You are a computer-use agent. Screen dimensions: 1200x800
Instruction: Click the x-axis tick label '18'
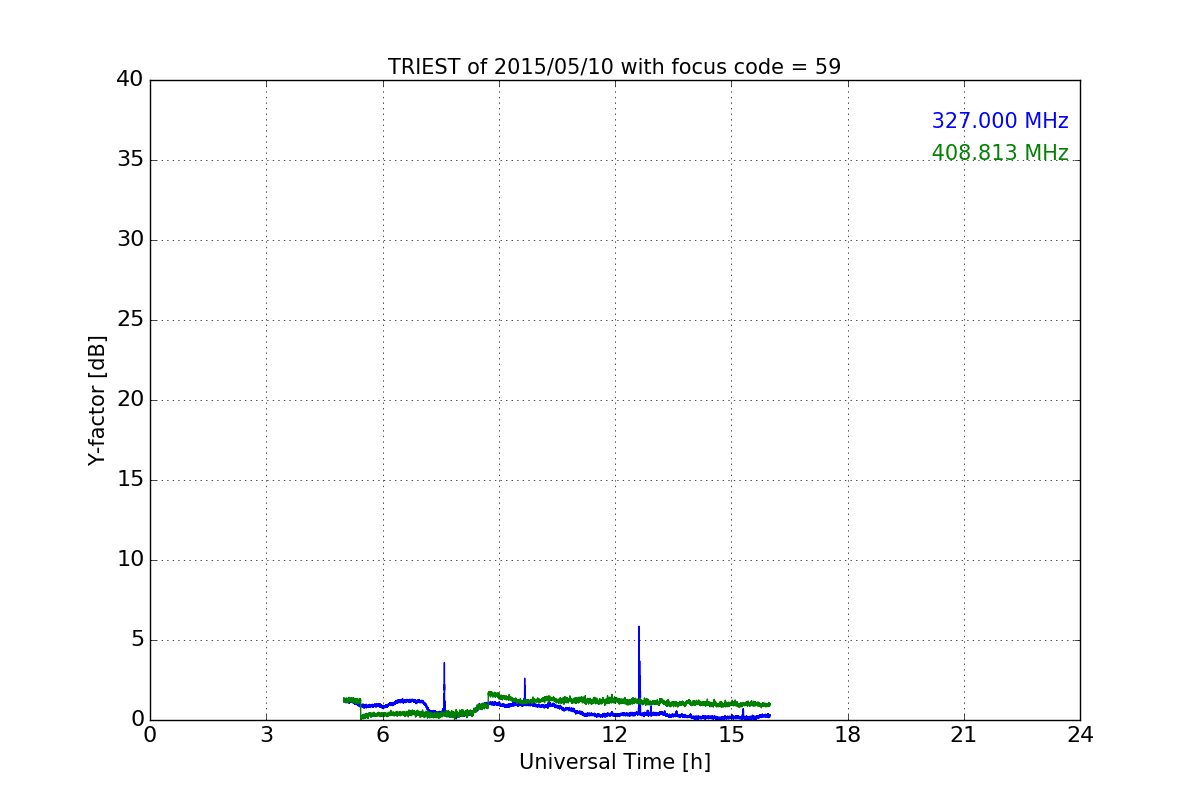(848, 735)
